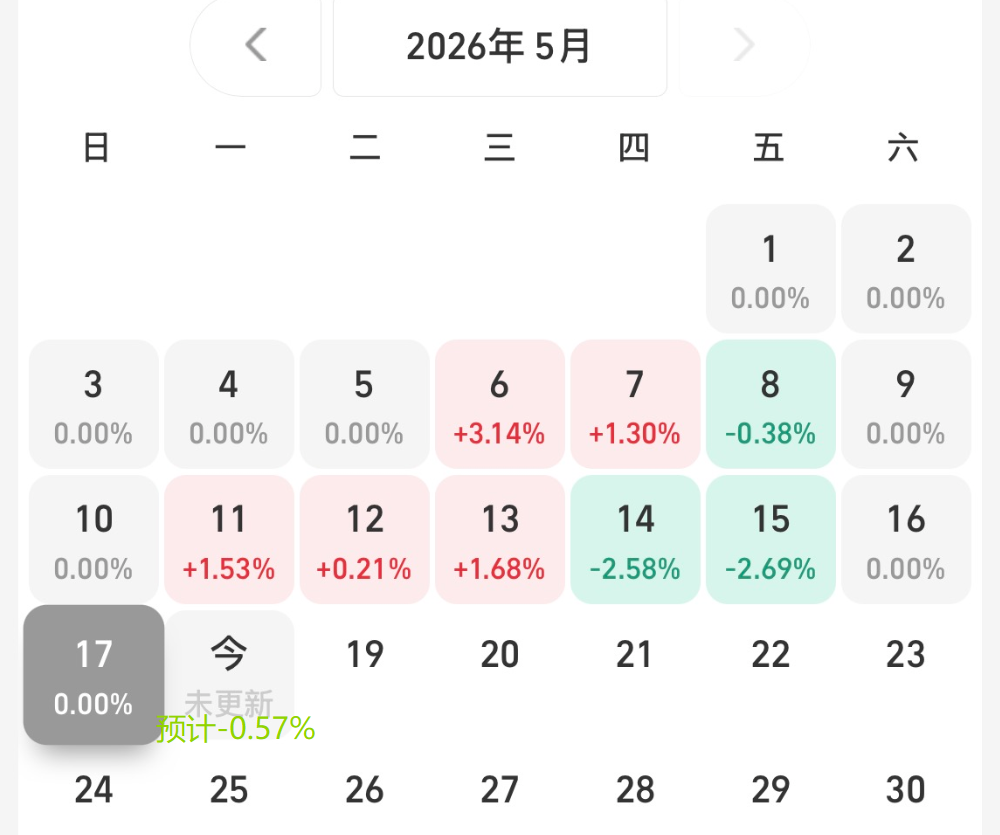This screenshot has width=1000, height=835.
Task: Select May 9 day cell
Action: (906, 404)
